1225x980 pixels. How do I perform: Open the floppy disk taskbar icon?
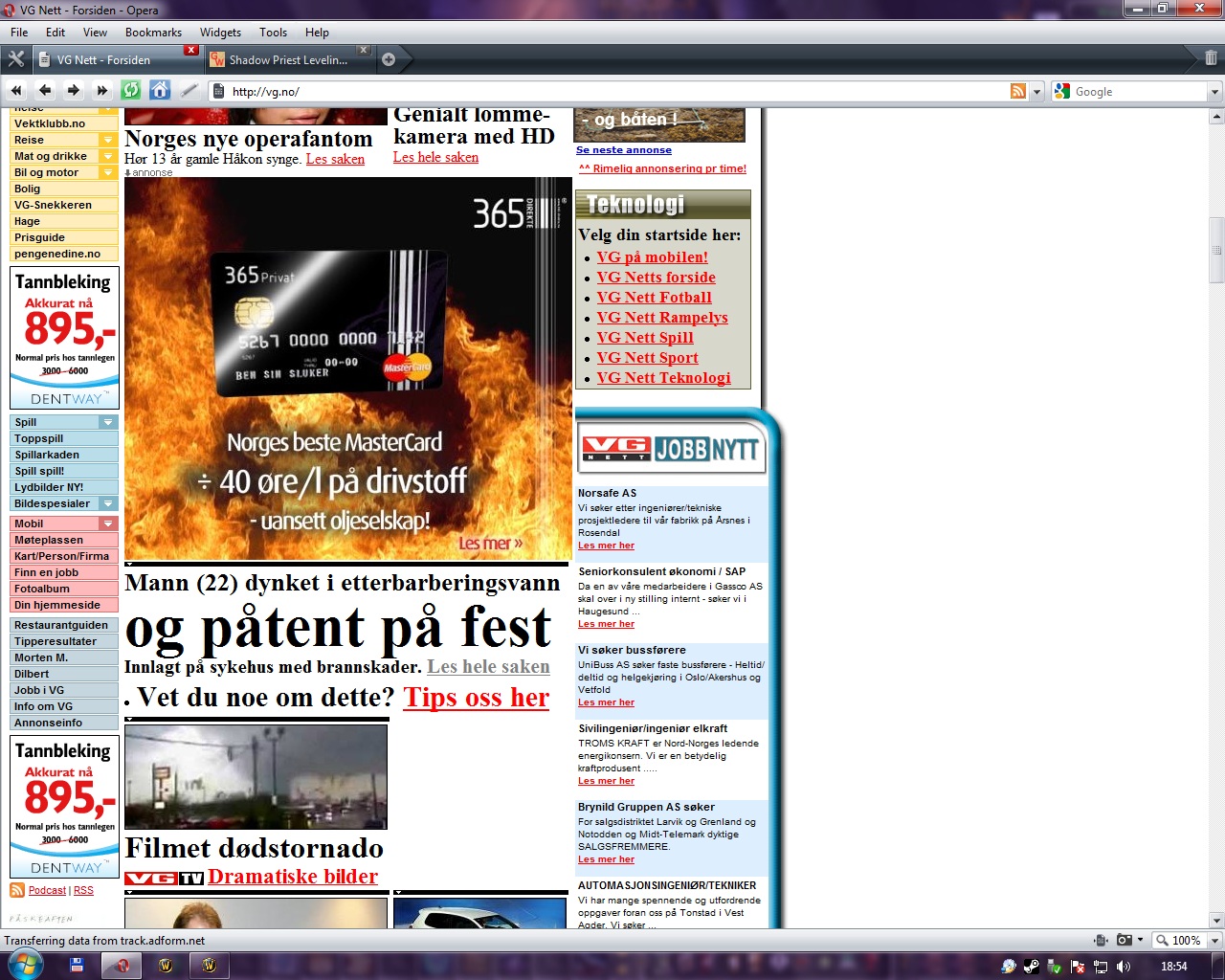[77, 966]
